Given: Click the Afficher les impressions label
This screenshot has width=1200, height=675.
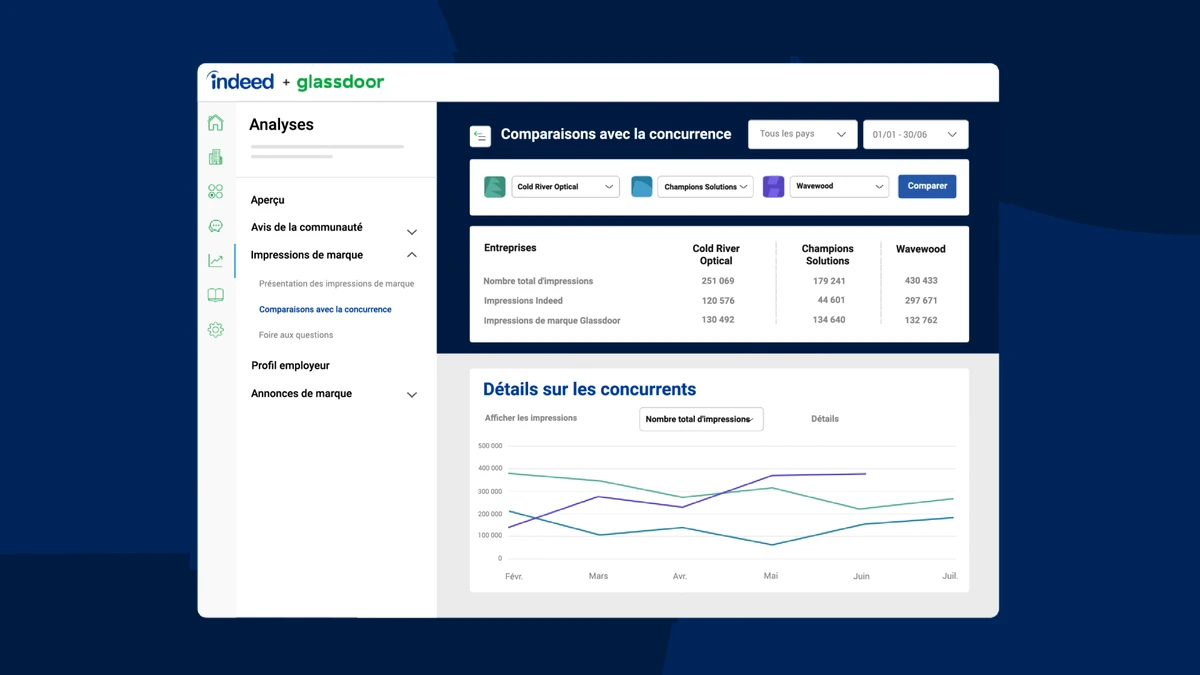Looking at the screenshot, I should [531, 418].
